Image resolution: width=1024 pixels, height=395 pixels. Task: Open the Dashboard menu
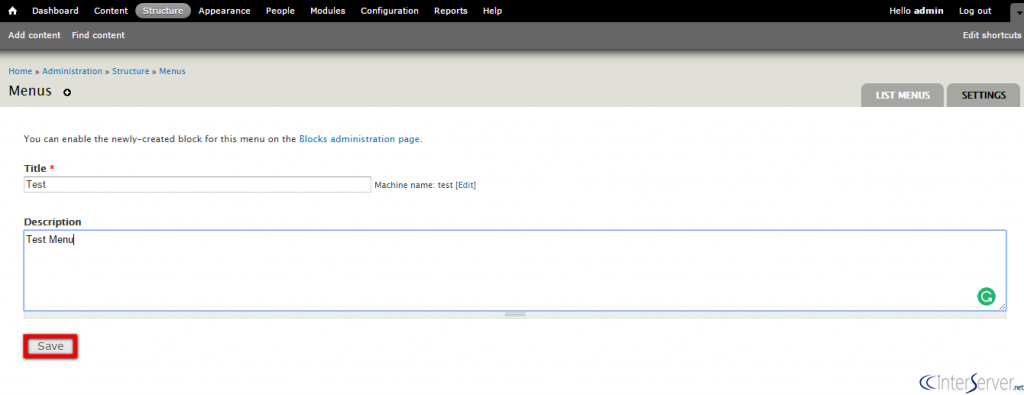pyautogui.click(x=55, y=11)
